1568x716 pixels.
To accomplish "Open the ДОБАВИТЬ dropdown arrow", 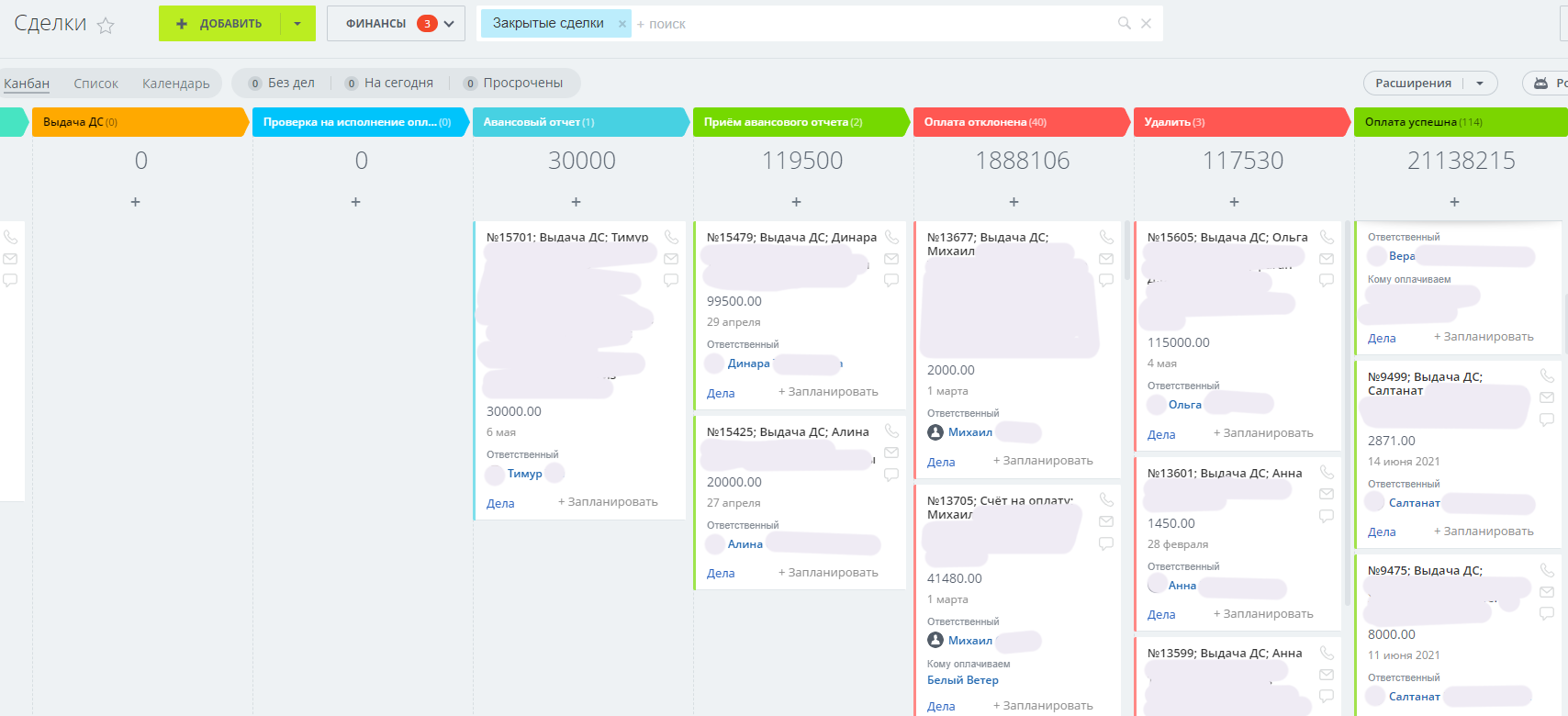I will 297,24.
